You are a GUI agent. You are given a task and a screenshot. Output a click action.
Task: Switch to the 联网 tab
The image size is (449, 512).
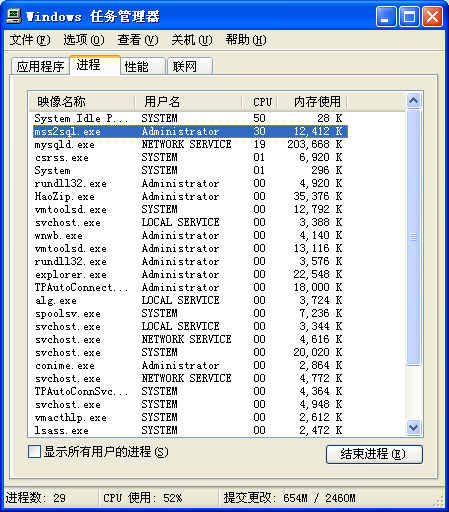click(190, 66)
